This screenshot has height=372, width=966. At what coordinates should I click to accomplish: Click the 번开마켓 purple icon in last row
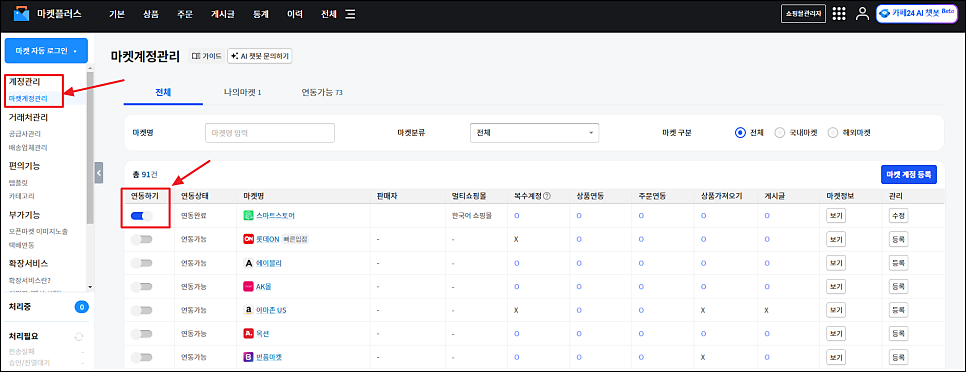(x=248, y=357)
